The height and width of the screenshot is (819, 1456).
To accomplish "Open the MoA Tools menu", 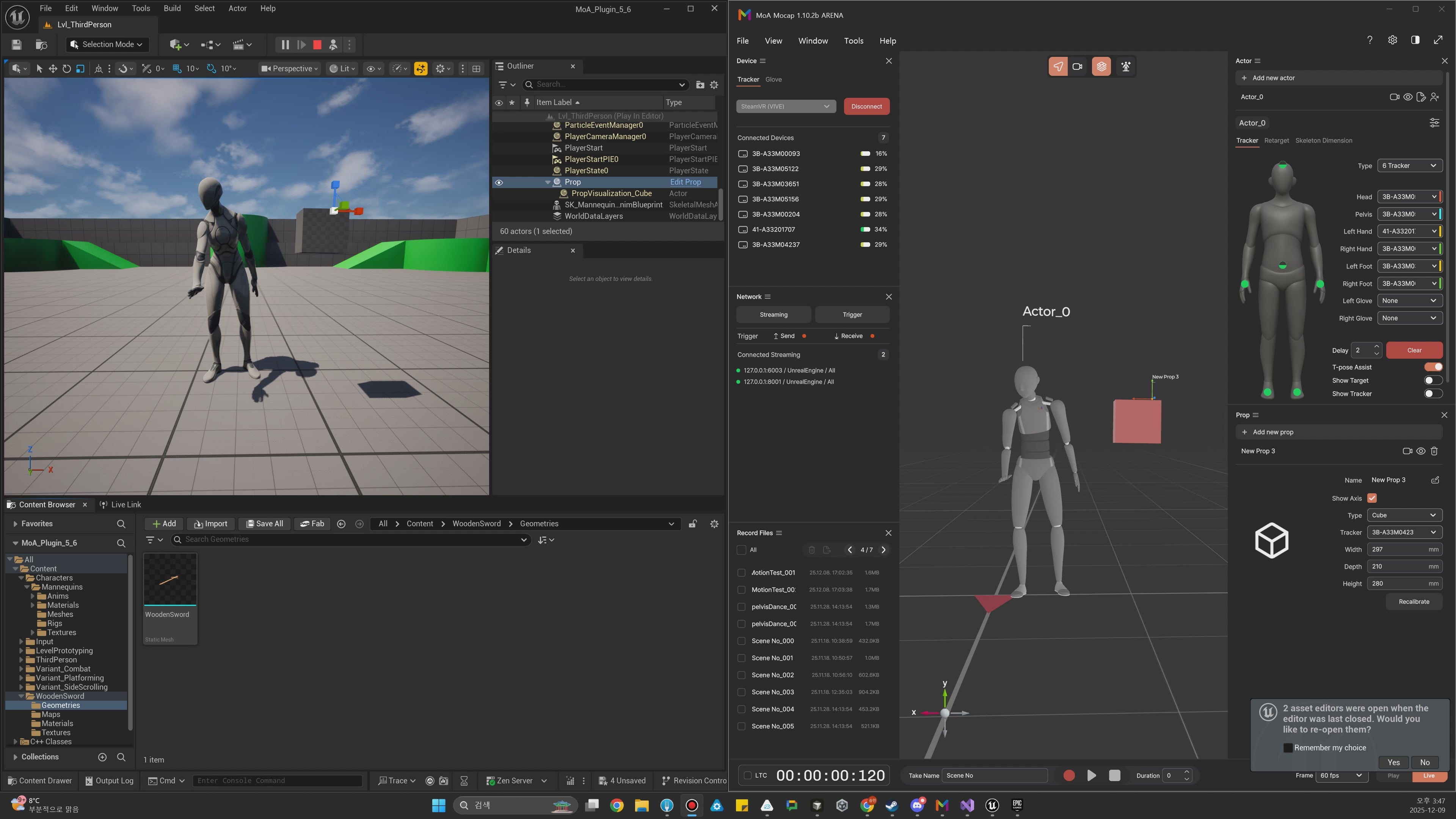I will 854,41.
